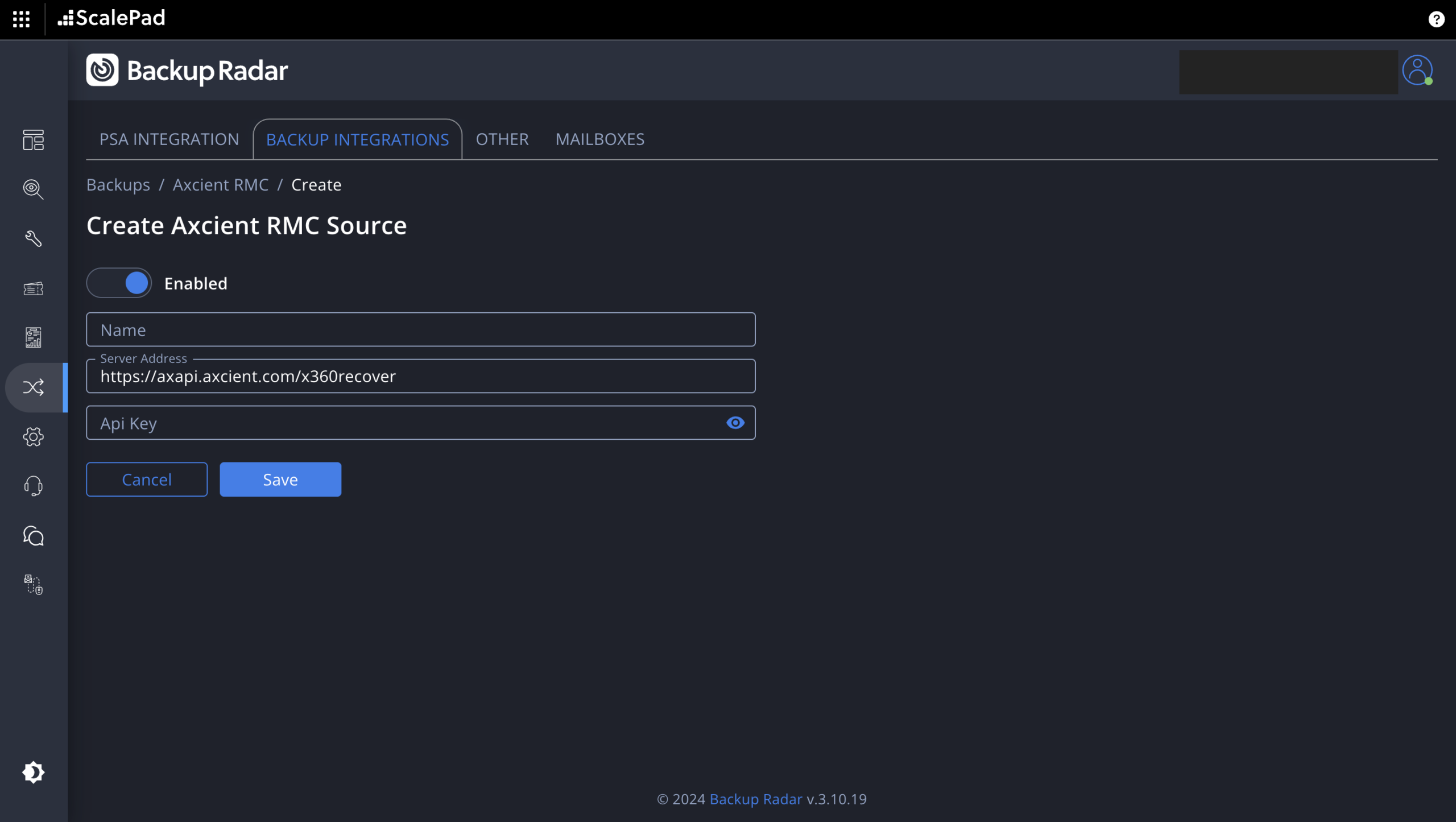The height and width of the screenshot is (822, 1456).
Task: Open the chat bubbles sidebar icon
Action: click(x=33, y=536)
